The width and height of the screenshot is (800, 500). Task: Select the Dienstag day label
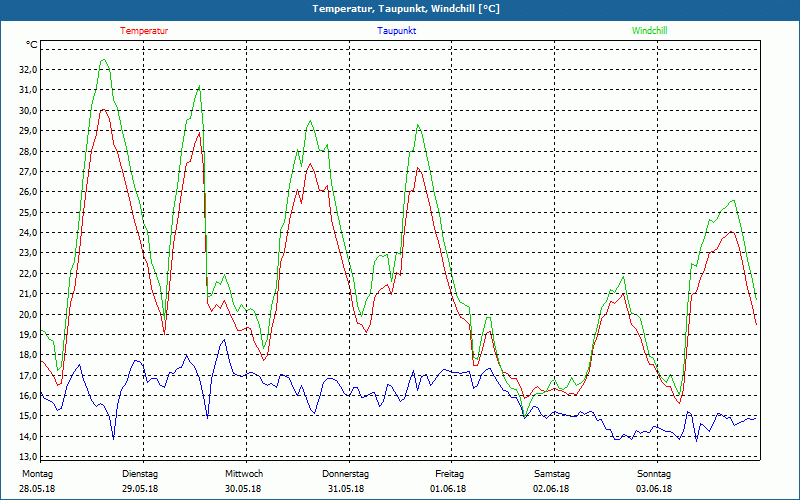click(x=140, y=474)
